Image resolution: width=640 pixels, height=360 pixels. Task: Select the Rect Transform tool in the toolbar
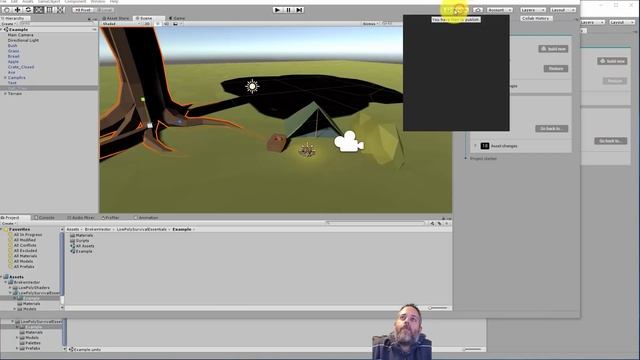tap(49, 10)
